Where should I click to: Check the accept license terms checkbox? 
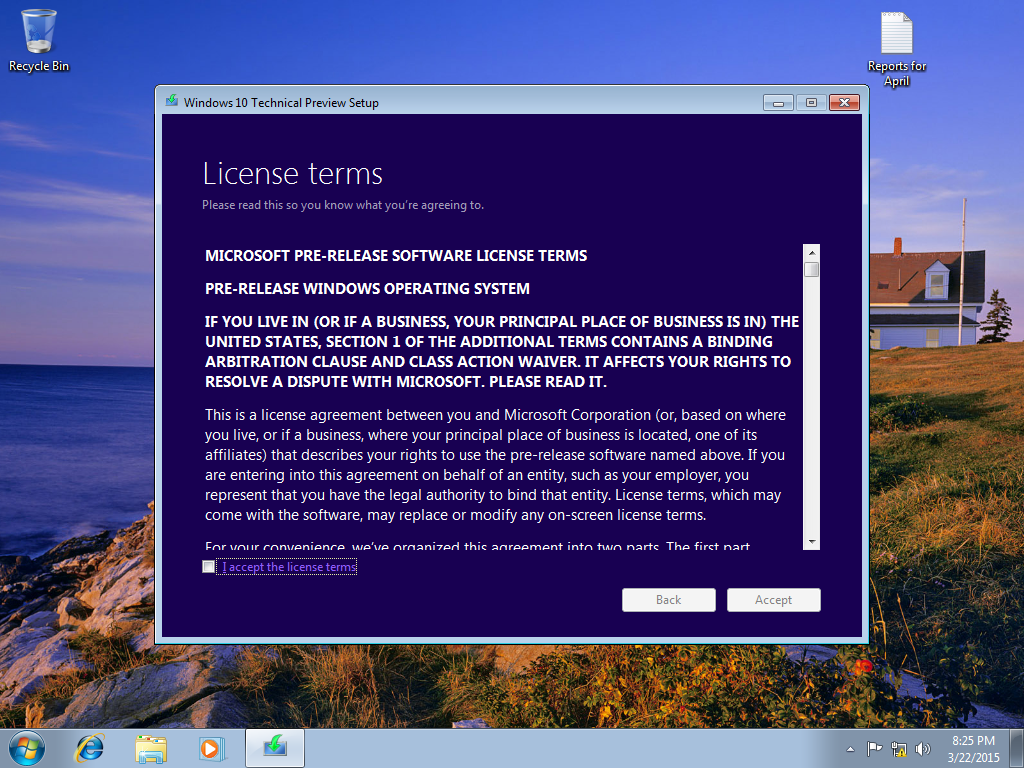click(x=208, y=567)
